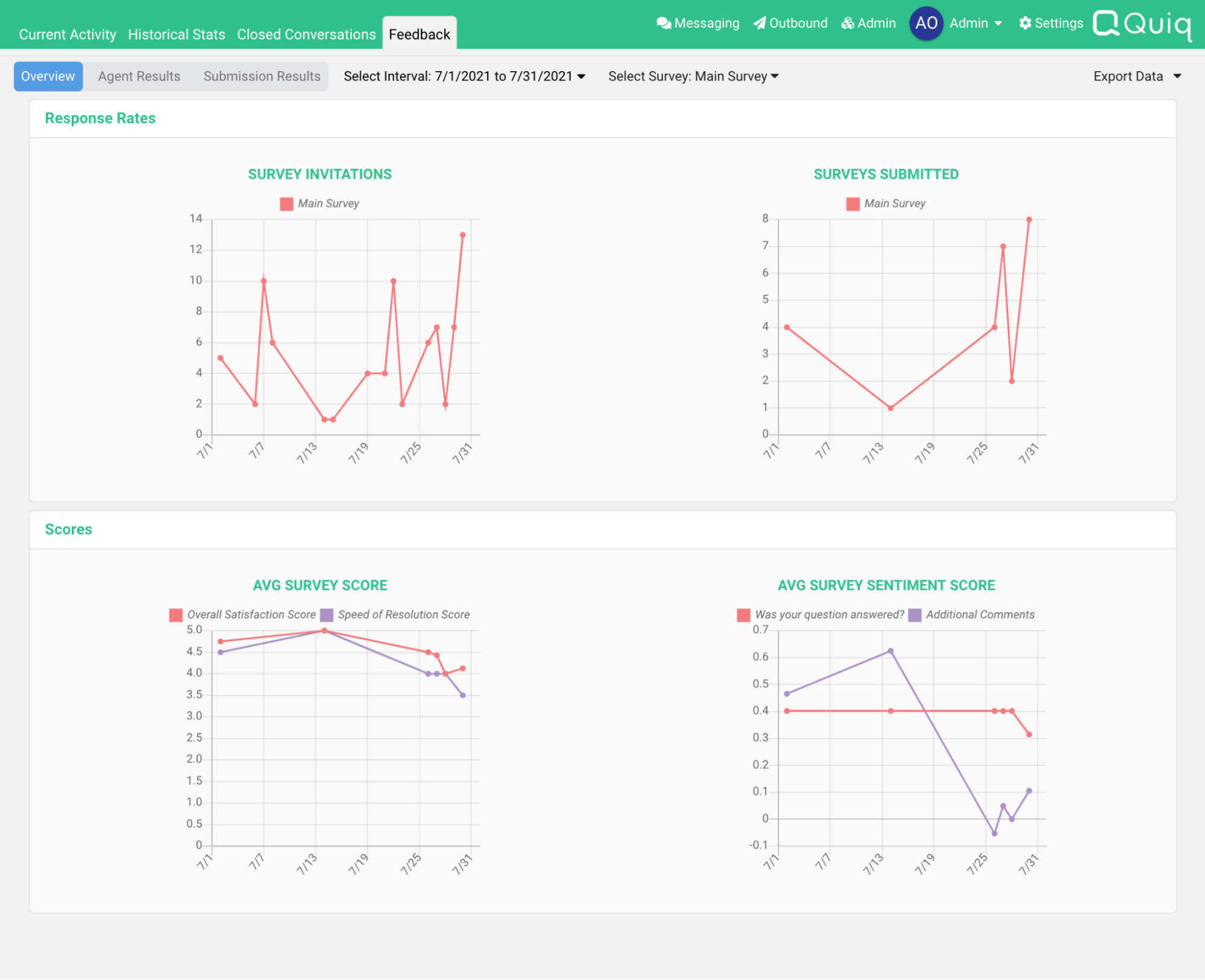Toggle Additional Comments legend swatch

point(915,615)
